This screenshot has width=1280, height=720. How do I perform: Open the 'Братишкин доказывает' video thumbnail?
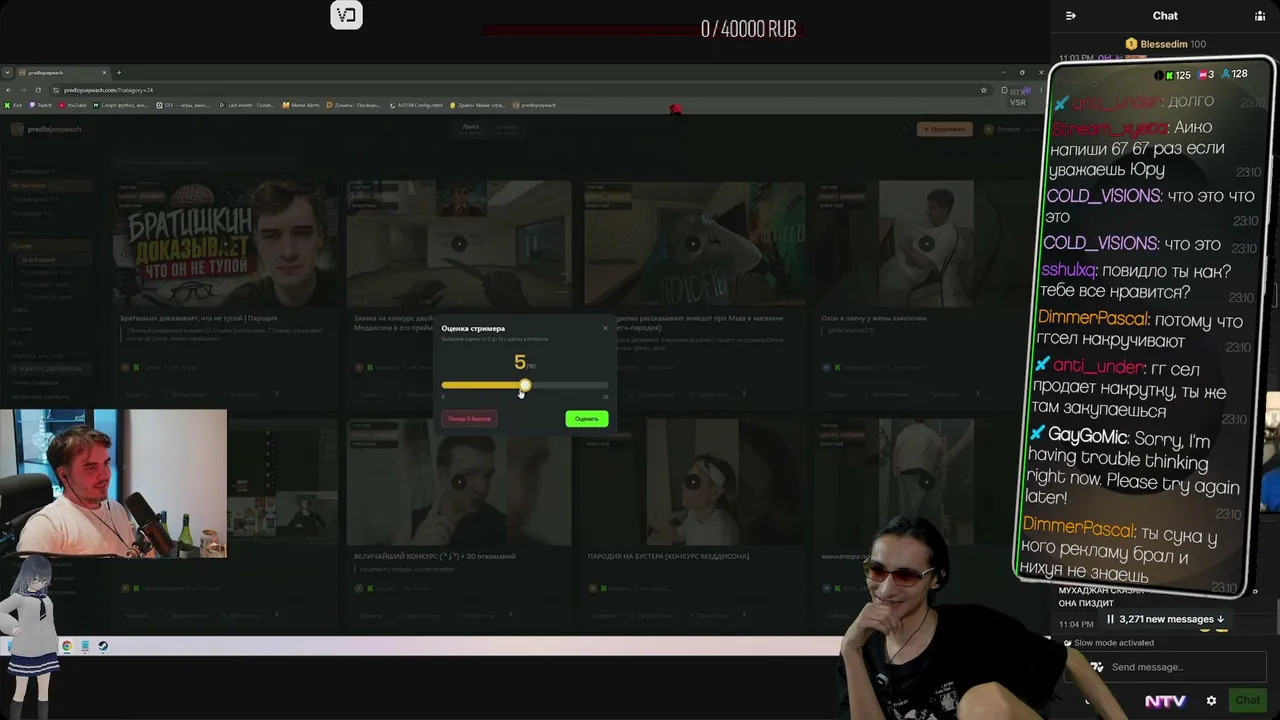coord(225,243)
